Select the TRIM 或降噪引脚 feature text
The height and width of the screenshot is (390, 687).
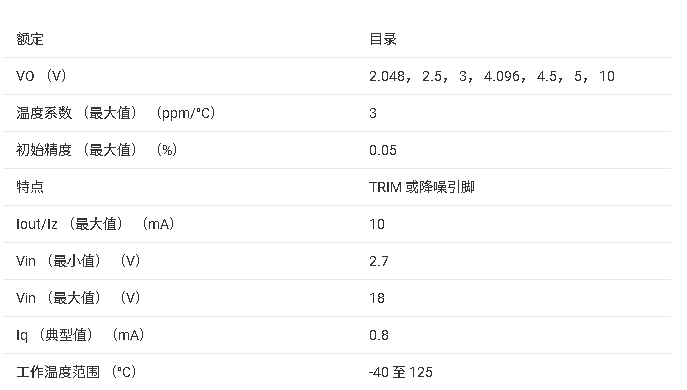(422, 187)
